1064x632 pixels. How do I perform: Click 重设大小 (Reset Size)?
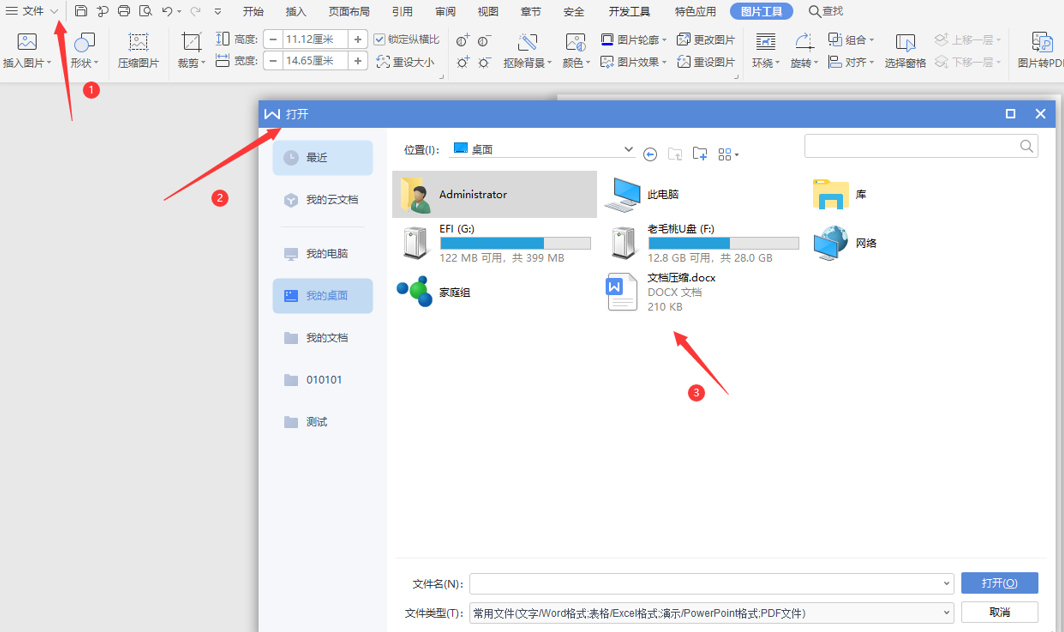(x=405, y=62)
